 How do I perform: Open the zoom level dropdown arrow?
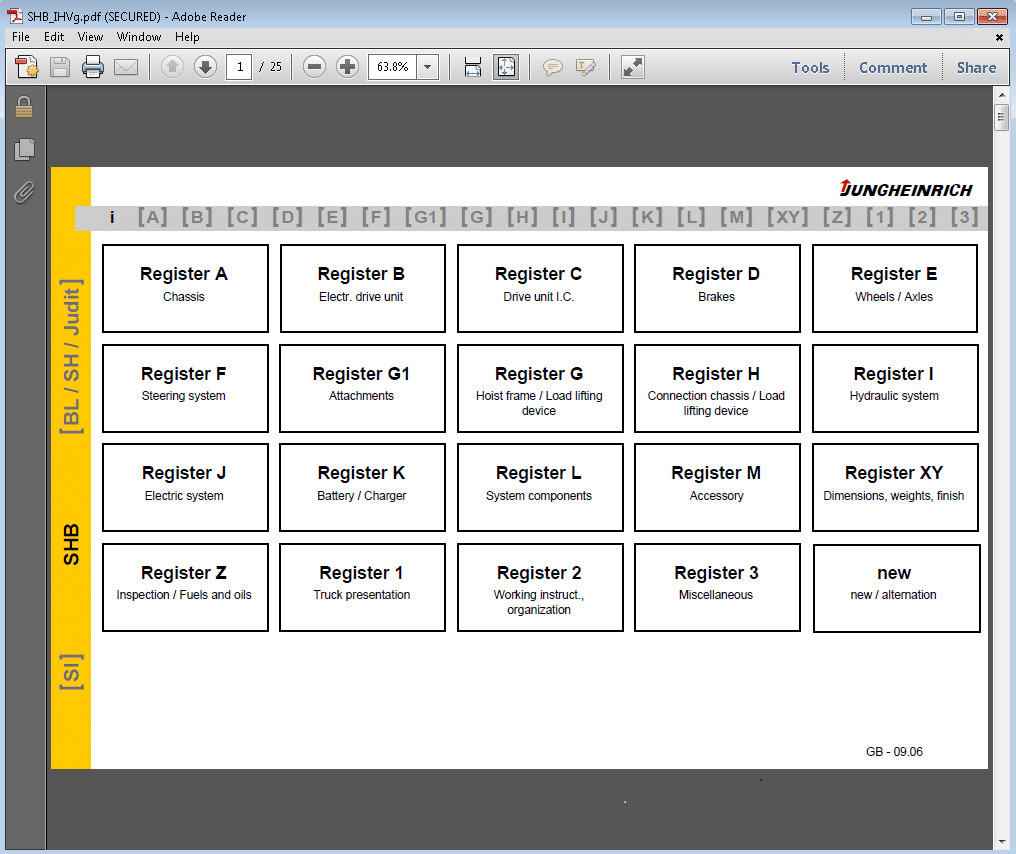[428, 67]
